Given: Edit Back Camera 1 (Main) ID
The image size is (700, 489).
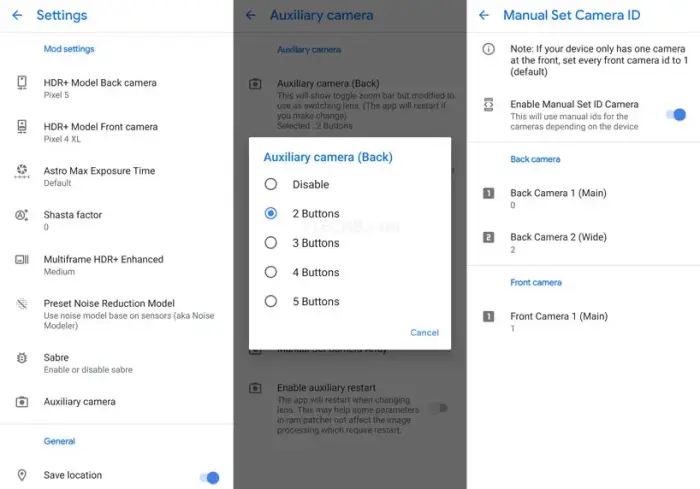Looking at the screenshot, I should [583, 198].
